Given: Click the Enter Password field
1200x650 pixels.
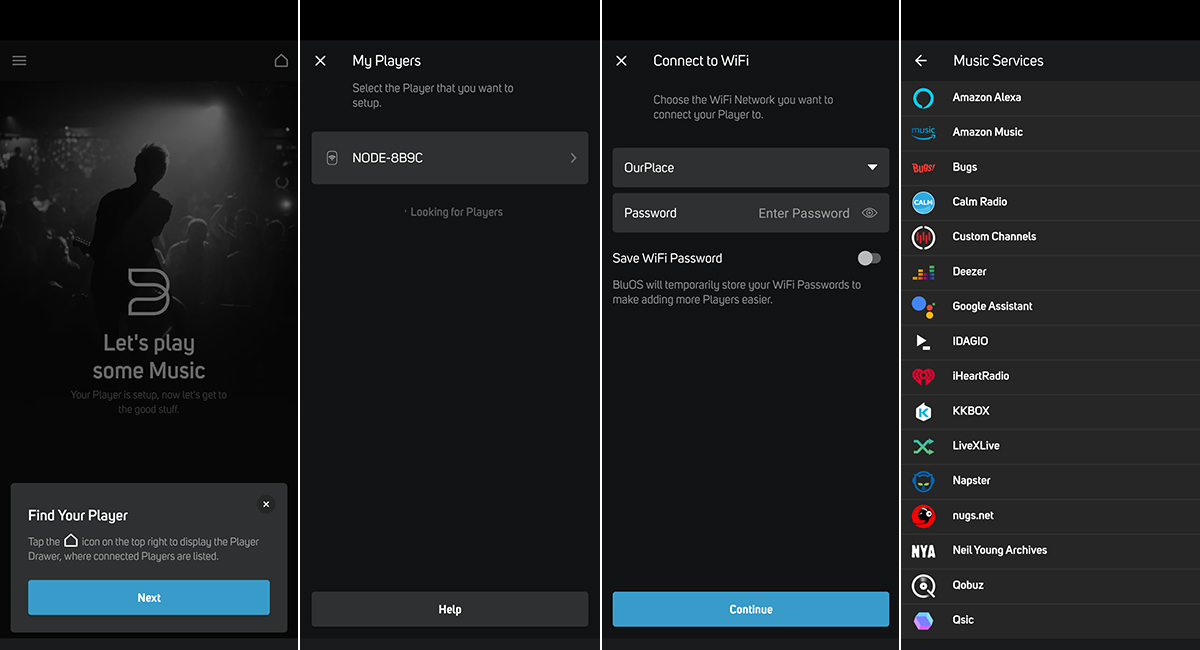Looking at the screenshot, I should (x=803, y=213).
